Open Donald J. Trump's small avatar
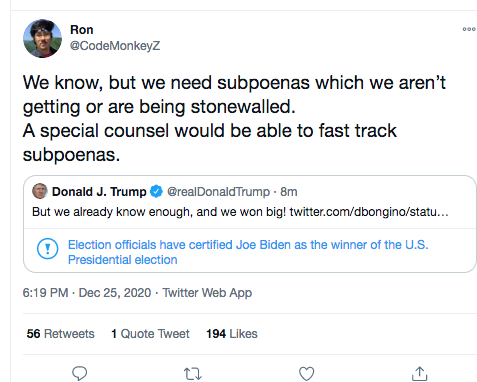 40,191
